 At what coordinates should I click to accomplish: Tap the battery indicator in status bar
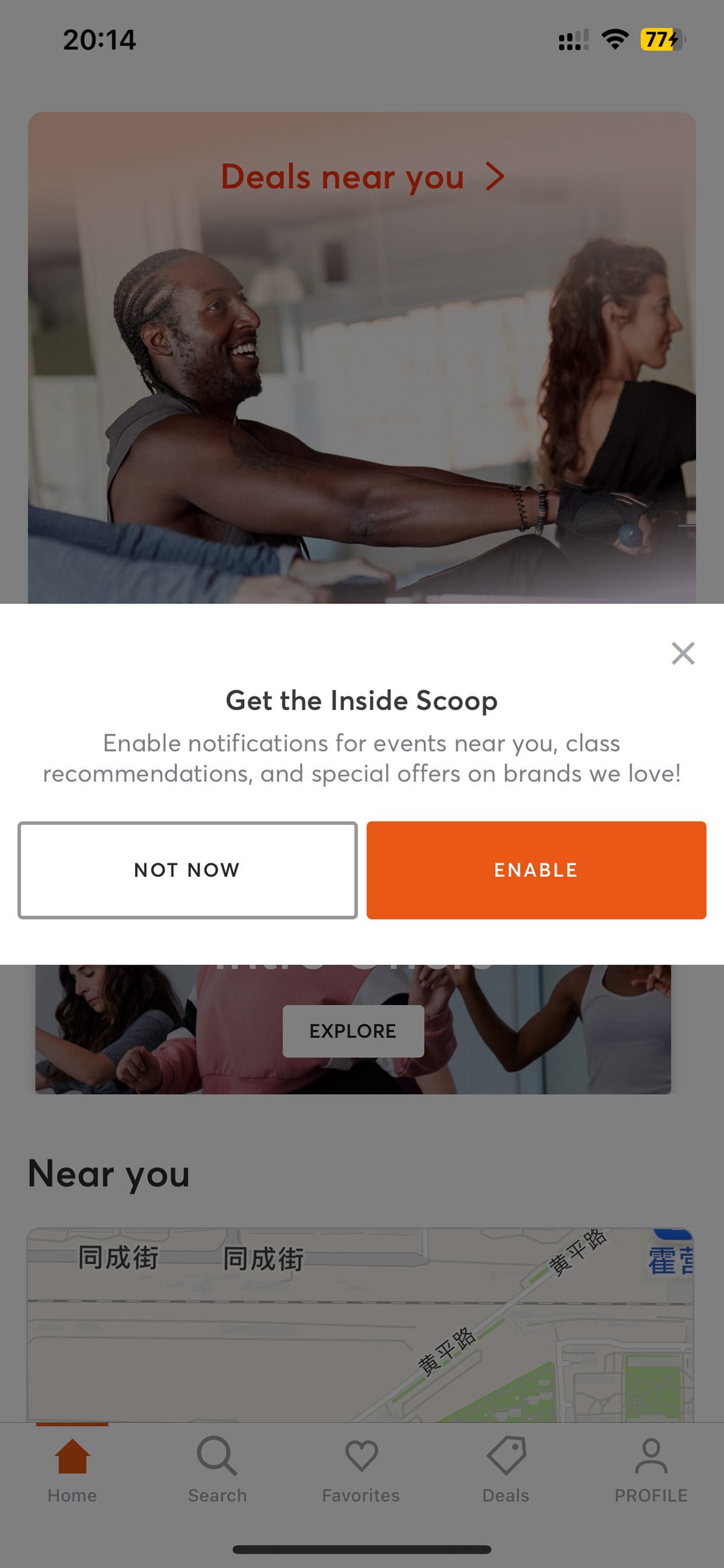pos(663,40)
